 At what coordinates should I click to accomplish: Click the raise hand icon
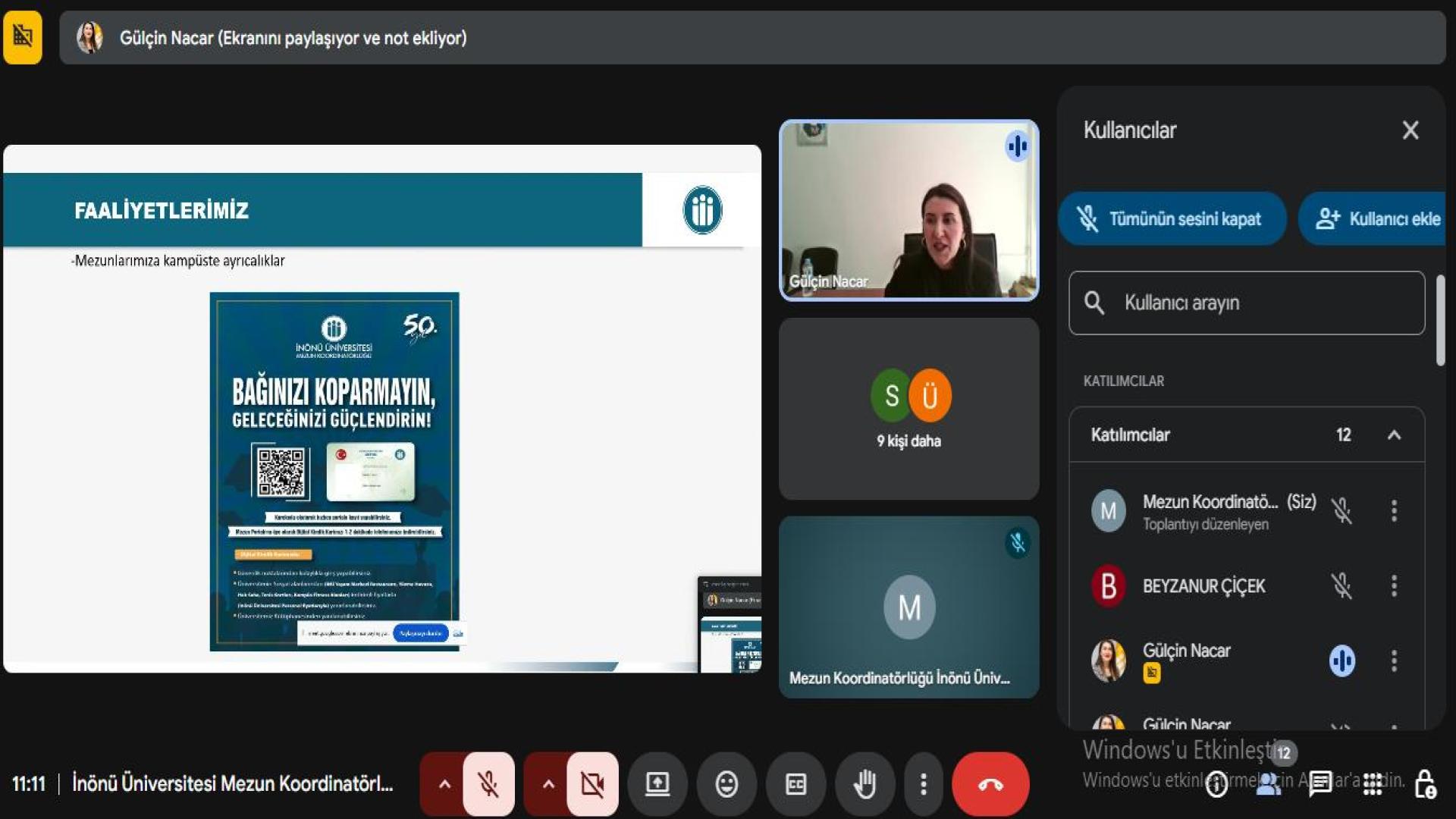(865, 784)
